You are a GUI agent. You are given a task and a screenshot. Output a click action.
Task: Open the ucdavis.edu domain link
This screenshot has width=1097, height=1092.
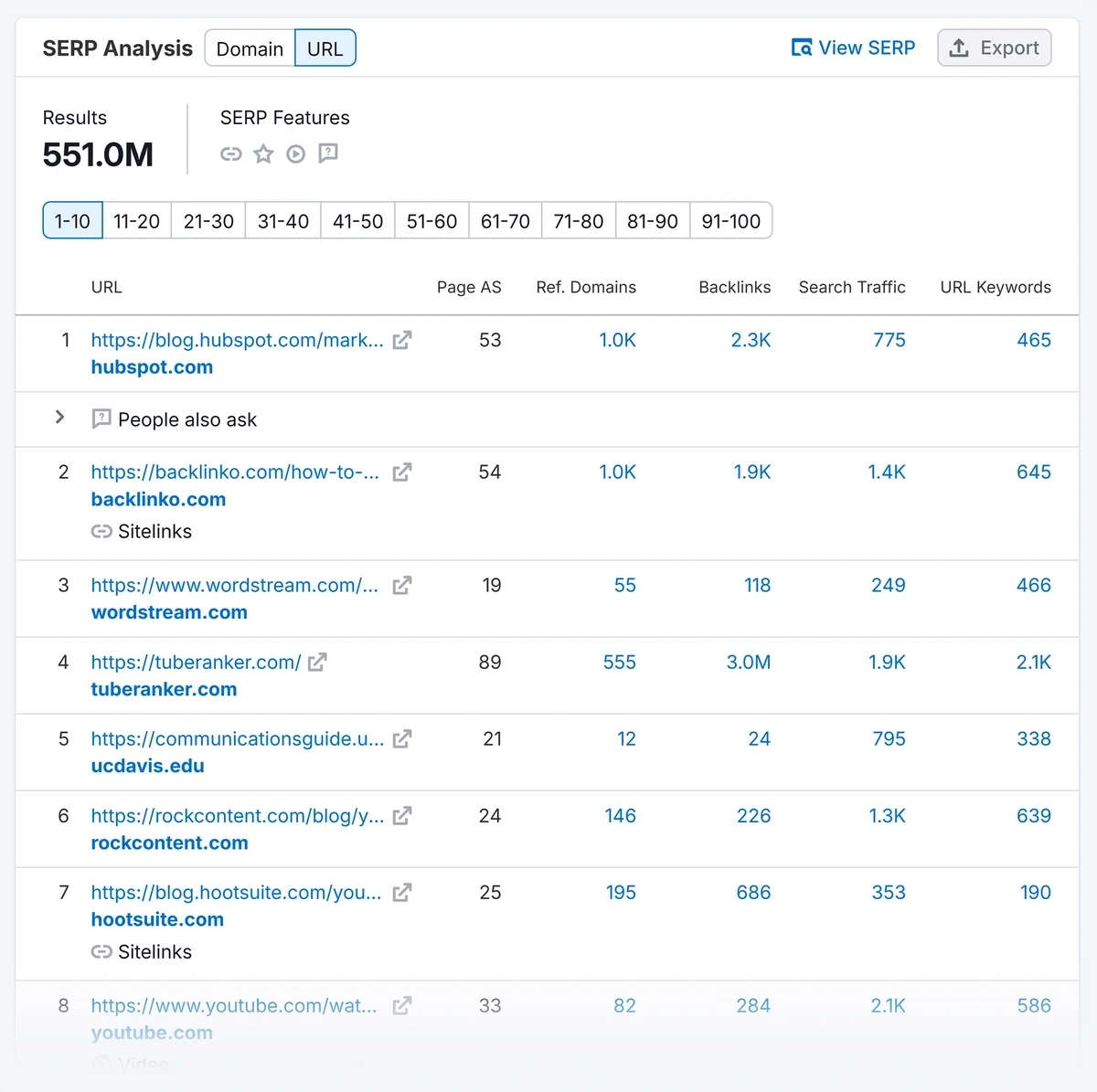click(147, 767)
